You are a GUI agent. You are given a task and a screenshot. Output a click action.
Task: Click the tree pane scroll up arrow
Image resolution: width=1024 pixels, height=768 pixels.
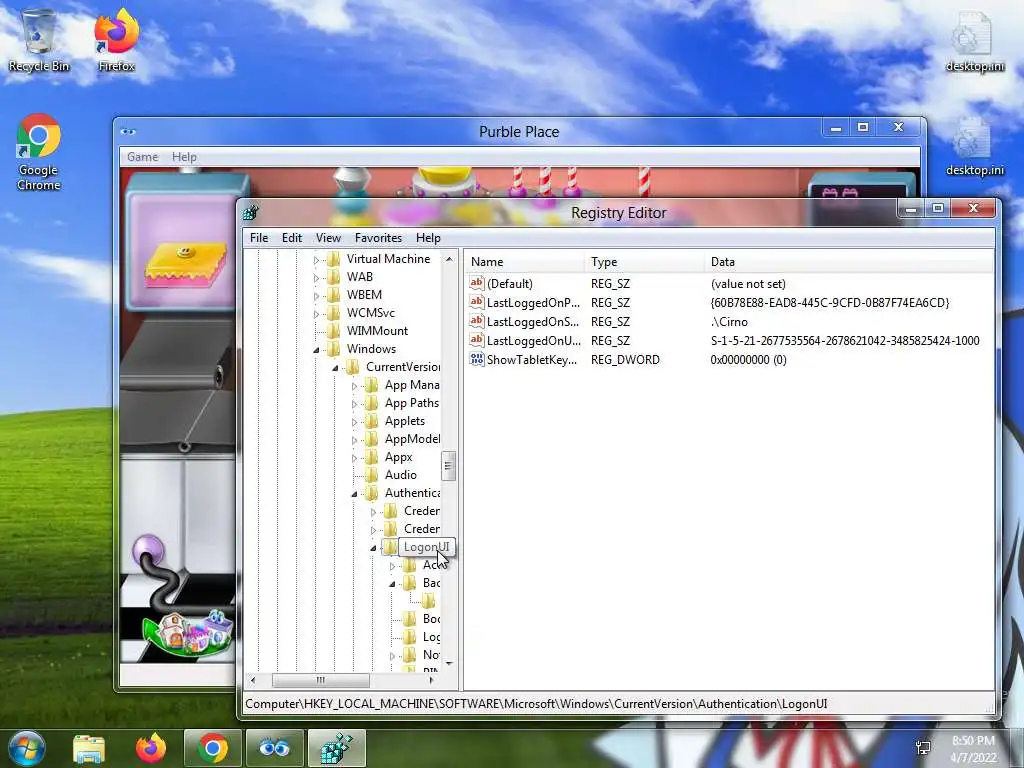coord(449,259)
